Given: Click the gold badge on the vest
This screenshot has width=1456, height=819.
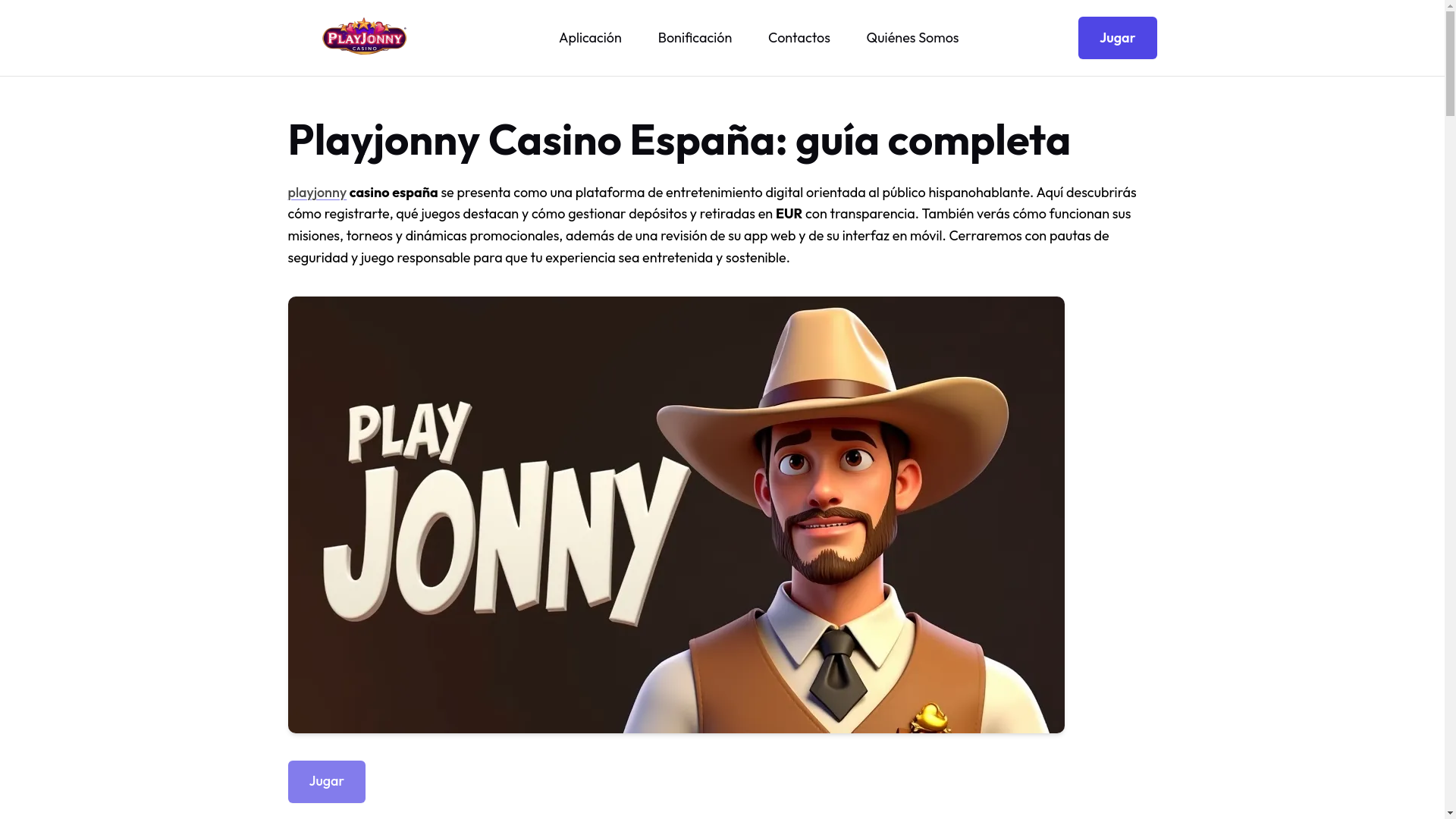Looking at the screenshot, I should coord(929,718).
